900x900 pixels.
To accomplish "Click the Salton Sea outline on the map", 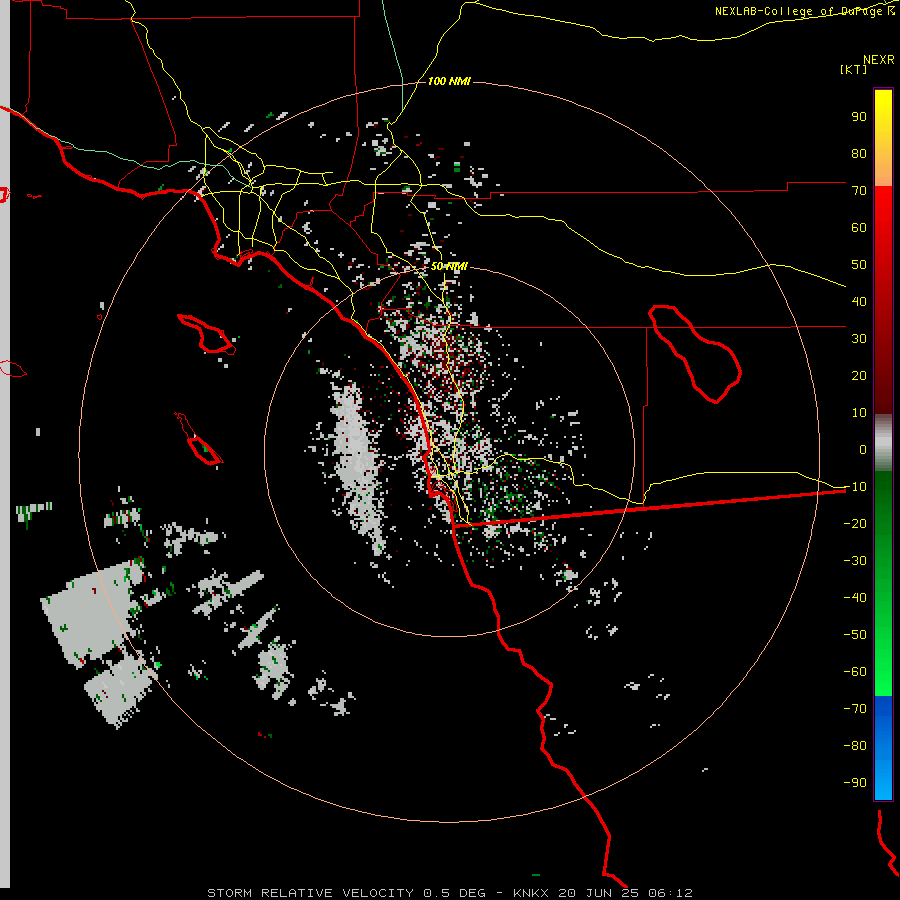I will click(x=695, y=354).
